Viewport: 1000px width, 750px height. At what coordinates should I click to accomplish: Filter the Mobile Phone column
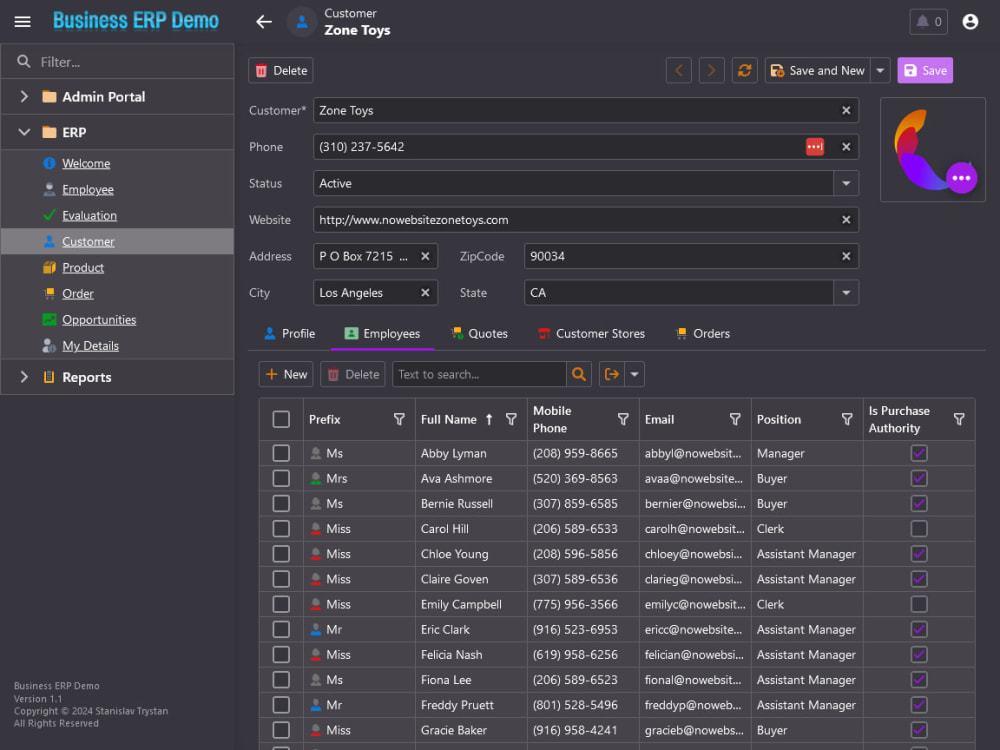(x=623, y=419)
